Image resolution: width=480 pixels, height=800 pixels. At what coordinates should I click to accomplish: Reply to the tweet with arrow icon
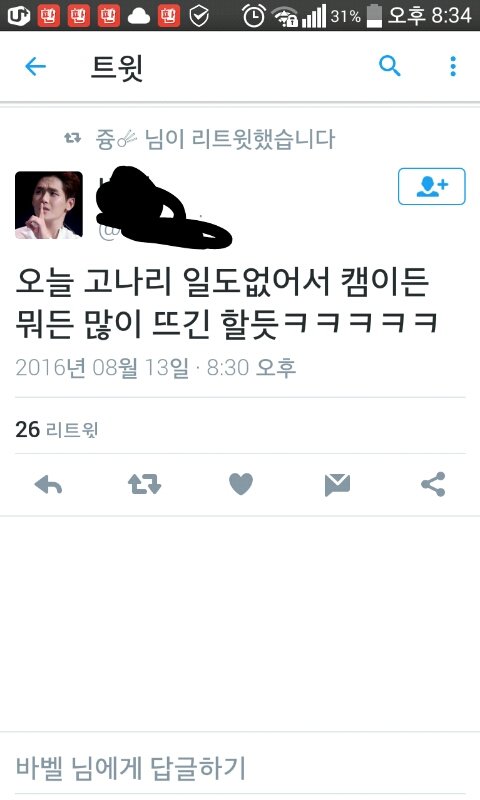(x=48, y=484)
